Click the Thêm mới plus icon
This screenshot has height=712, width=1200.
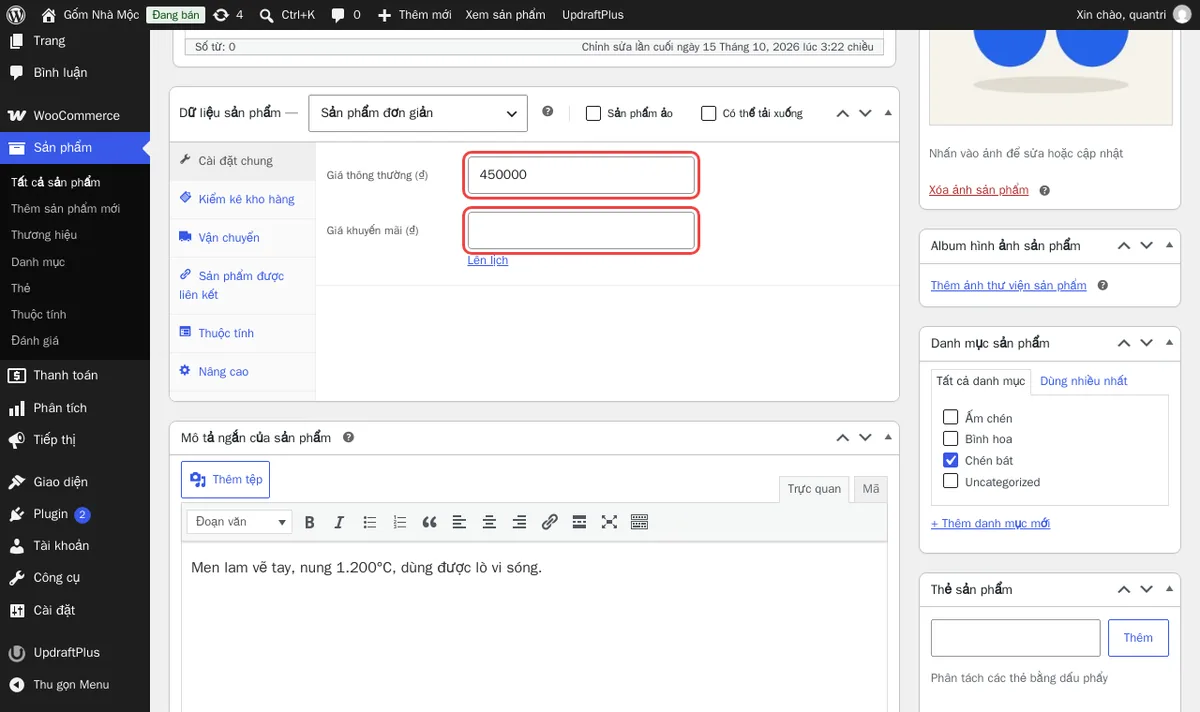click(385, 15)
